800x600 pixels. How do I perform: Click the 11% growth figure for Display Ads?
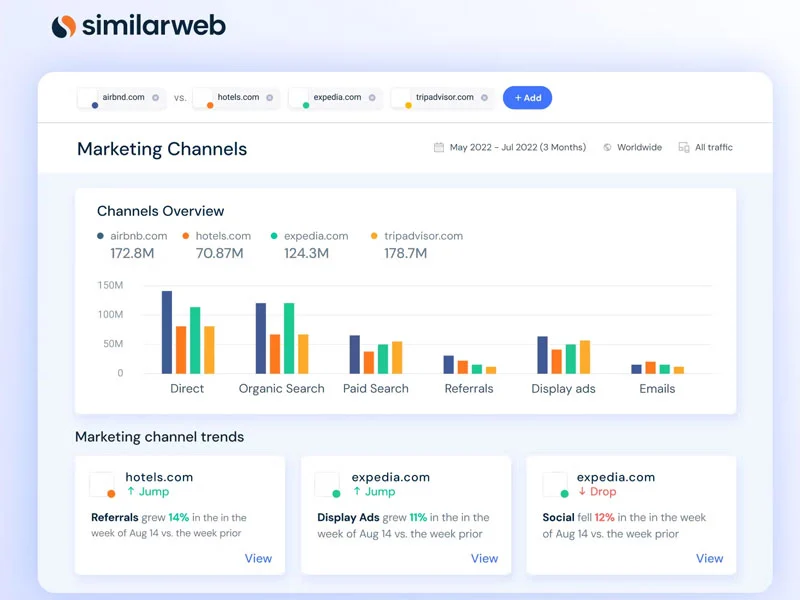418,517
